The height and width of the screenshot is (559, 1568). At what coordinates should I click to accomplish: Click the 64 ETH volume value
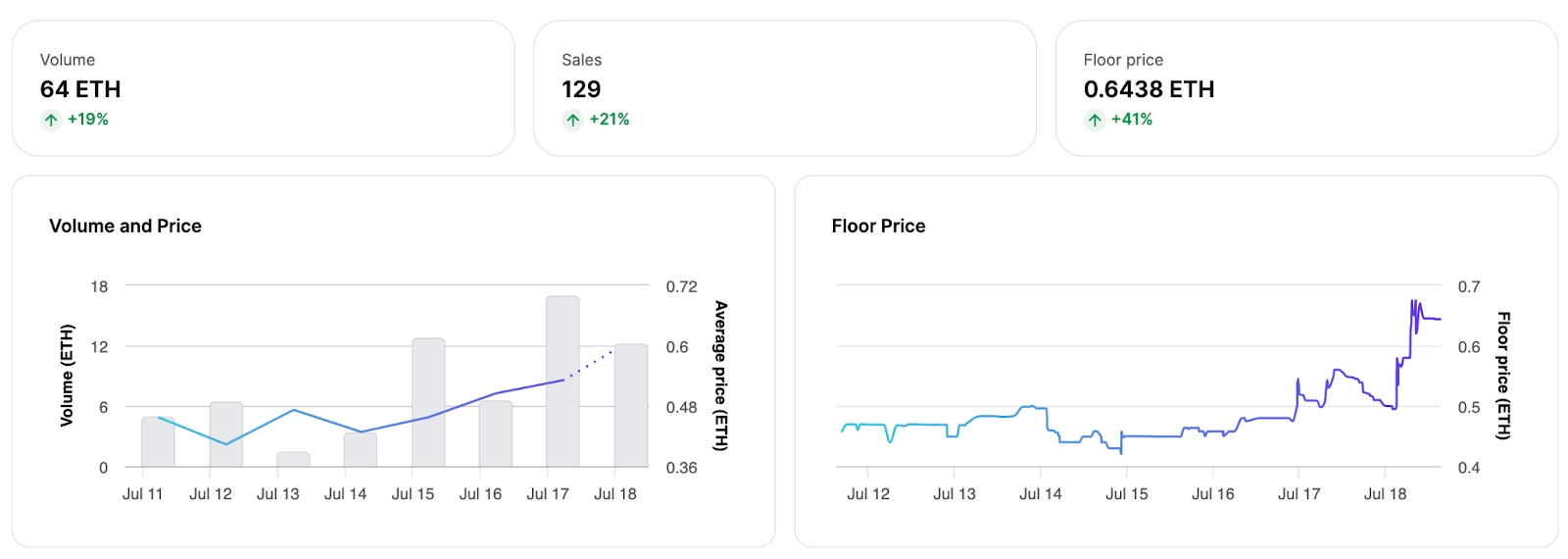pos(80,89)
